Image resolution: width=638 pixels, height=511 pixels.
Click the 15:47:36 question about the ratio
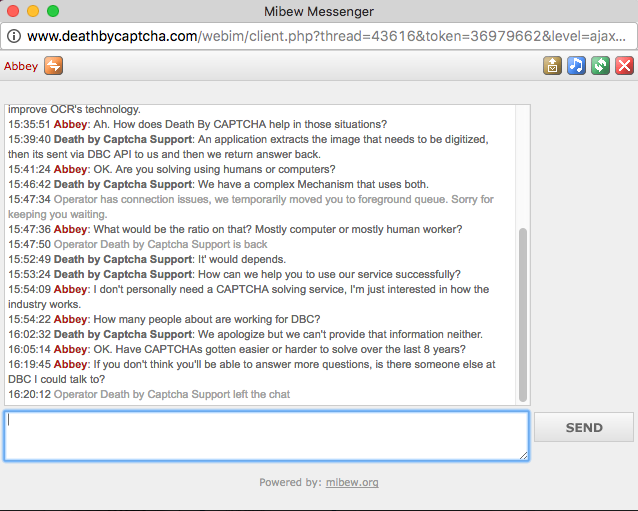(x=235, y=229)
